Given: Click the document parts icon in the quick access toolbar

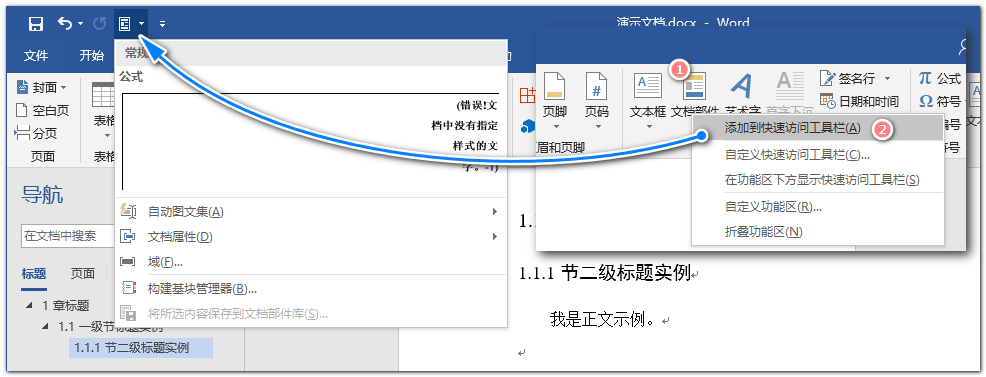Looking at the screenshot, I should tap(125, 24).
